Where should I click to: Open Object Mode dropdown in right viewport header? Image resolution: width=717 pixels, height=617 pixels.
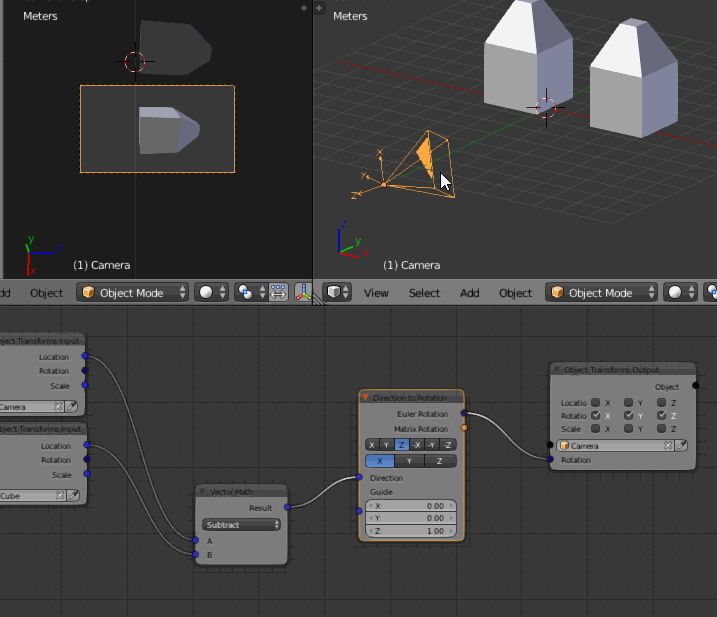pos(601,292)
